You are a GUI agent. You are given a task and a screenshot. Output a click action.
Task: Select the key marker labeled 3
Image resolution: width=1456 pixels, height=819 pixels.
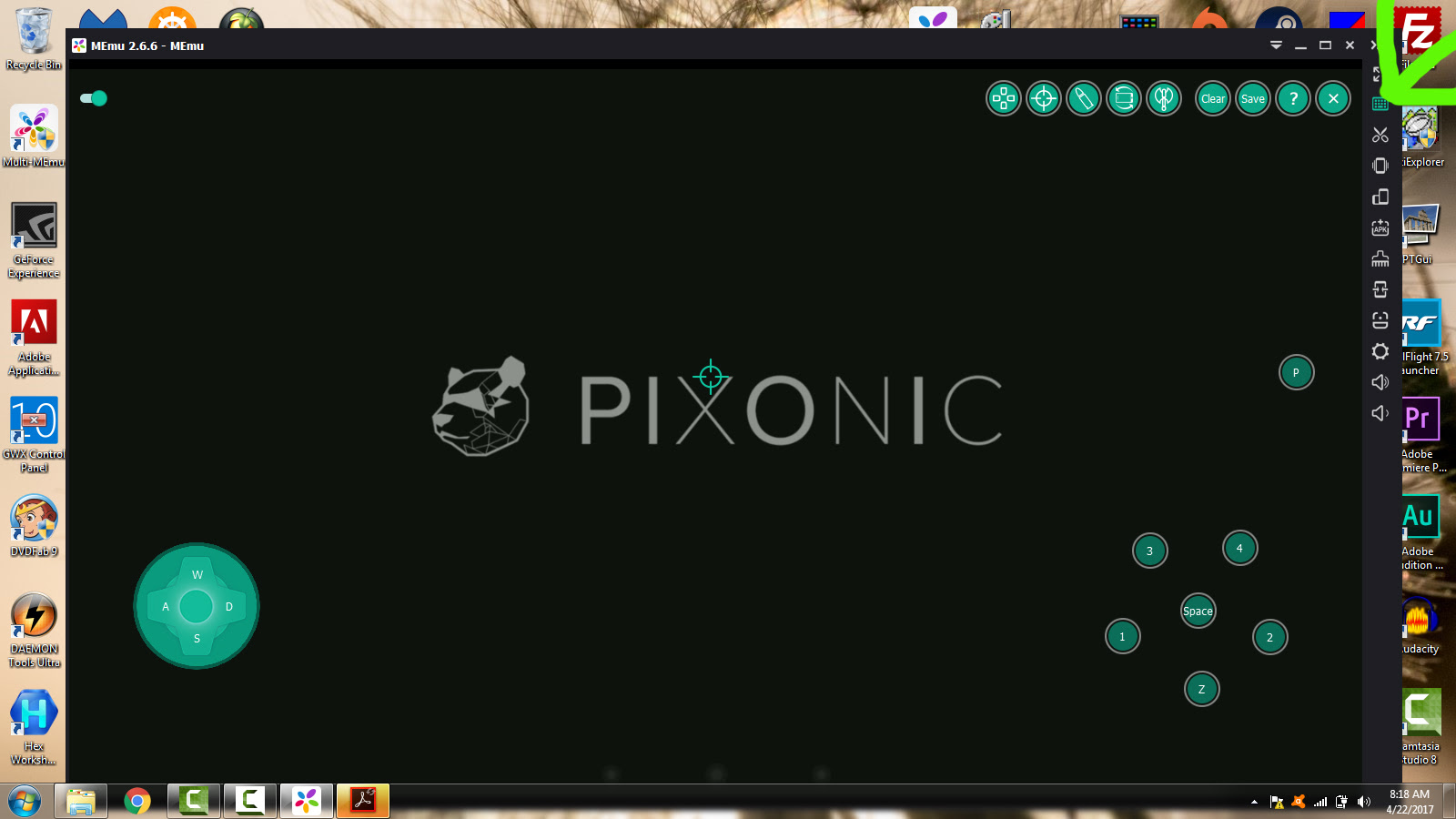click(x=1149, y=551)
